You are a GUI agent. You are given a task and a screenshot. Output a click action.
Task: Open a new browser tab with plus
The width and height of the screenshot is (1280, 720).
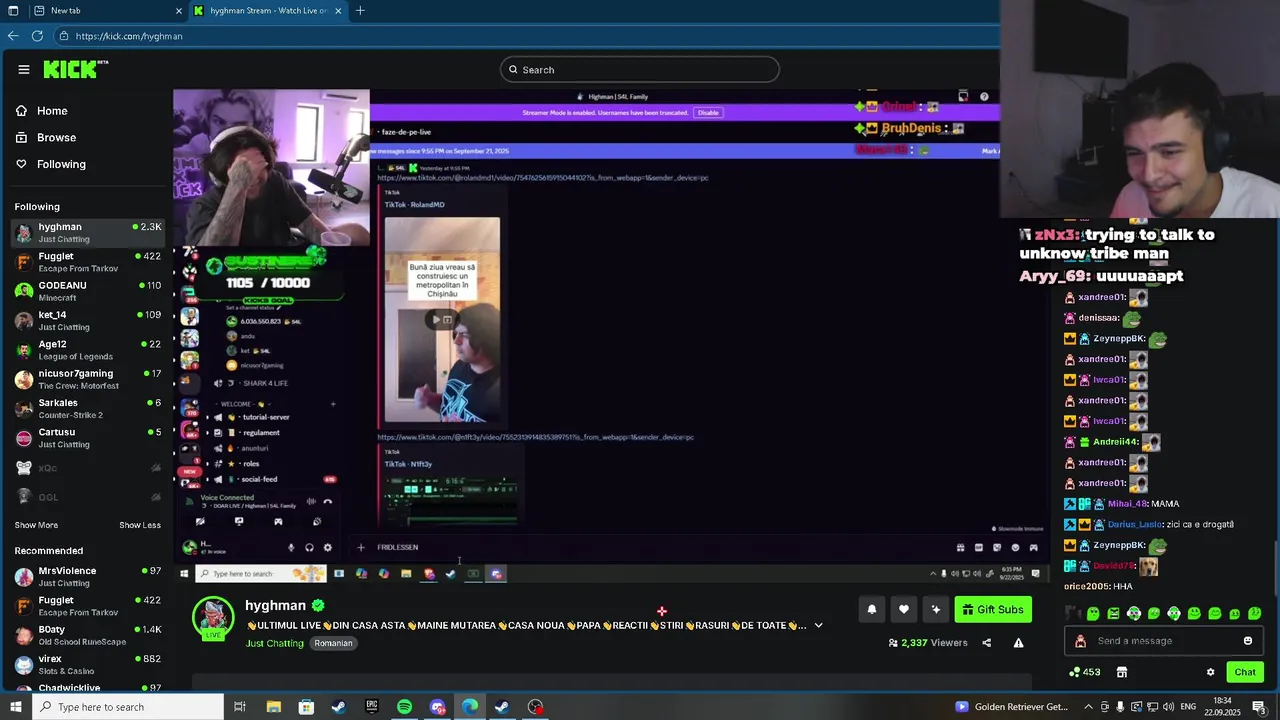pyautogui.click(x=360, y=10)
